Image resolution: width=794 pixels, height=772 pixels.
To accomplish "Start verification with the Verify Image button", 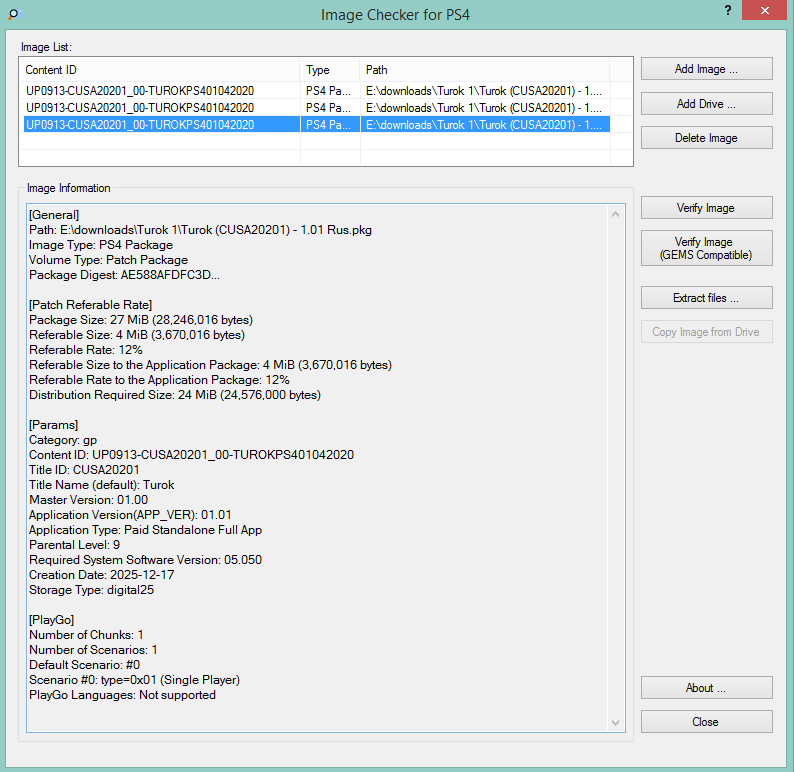I will point(706,208).
